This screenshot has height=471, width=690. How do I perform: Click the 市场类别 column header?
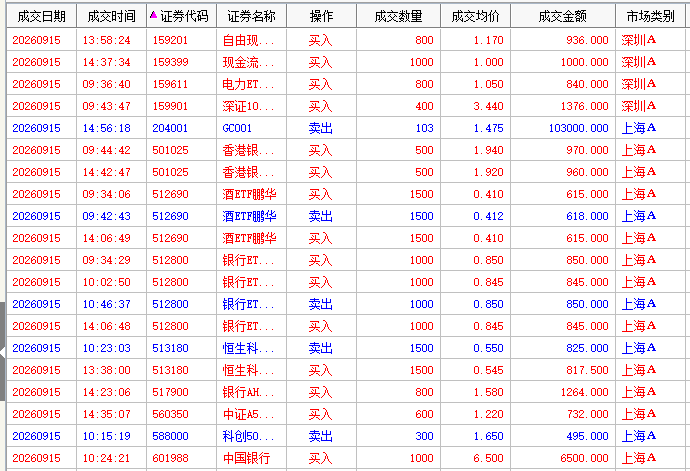pos(650,16)
